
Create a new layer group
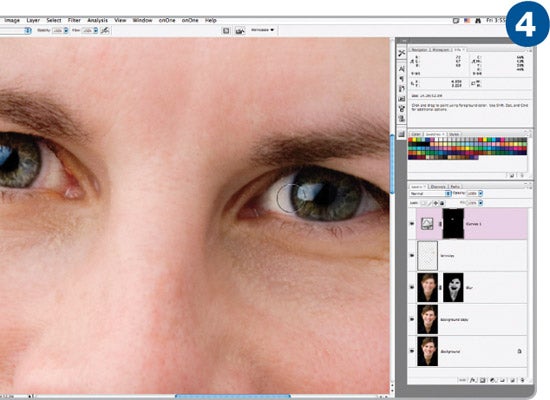pyautogui.click(x=502, y=380)
